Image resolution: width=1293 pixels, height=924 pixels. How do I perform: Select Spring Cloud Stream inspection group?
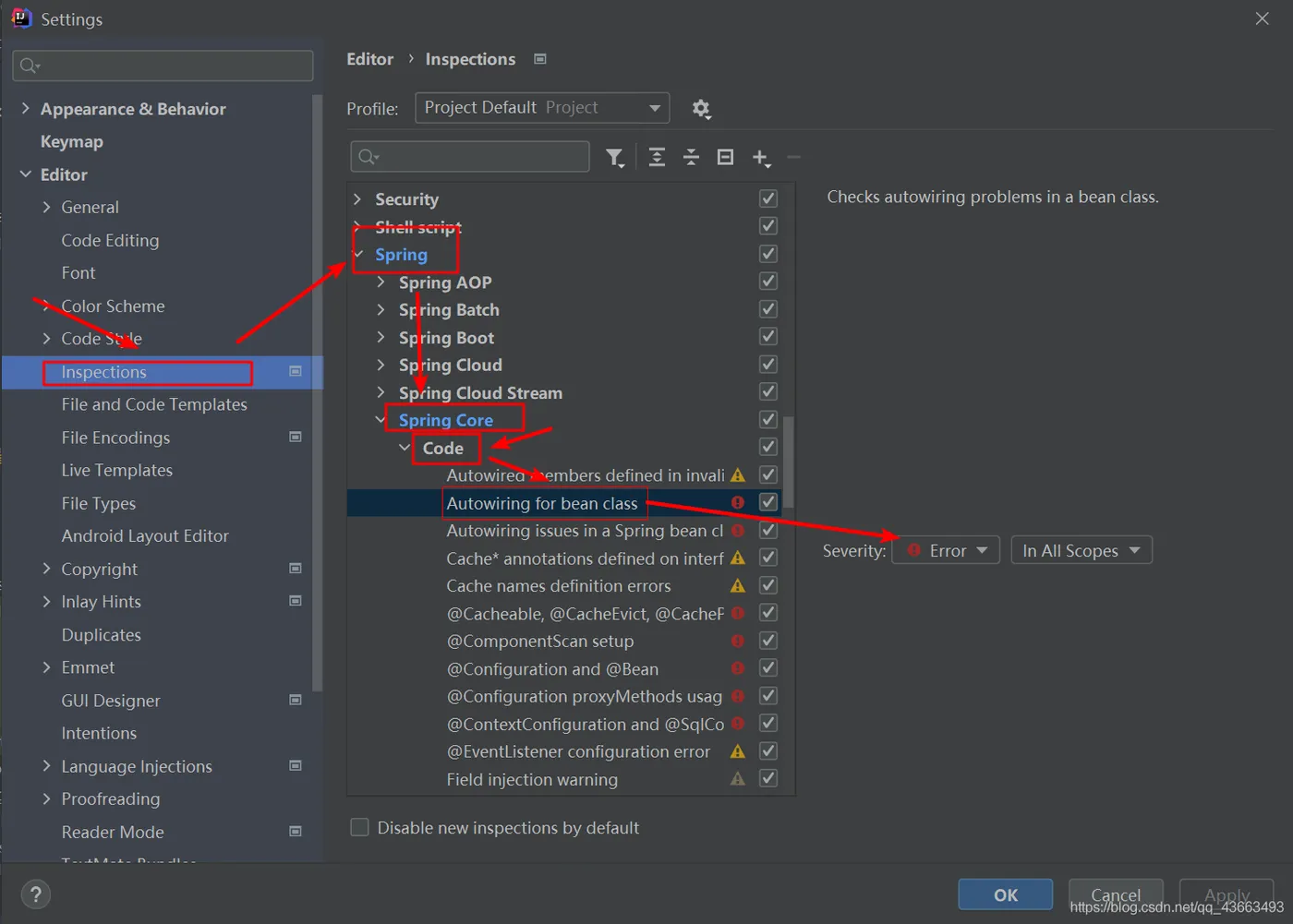(480, 392)
